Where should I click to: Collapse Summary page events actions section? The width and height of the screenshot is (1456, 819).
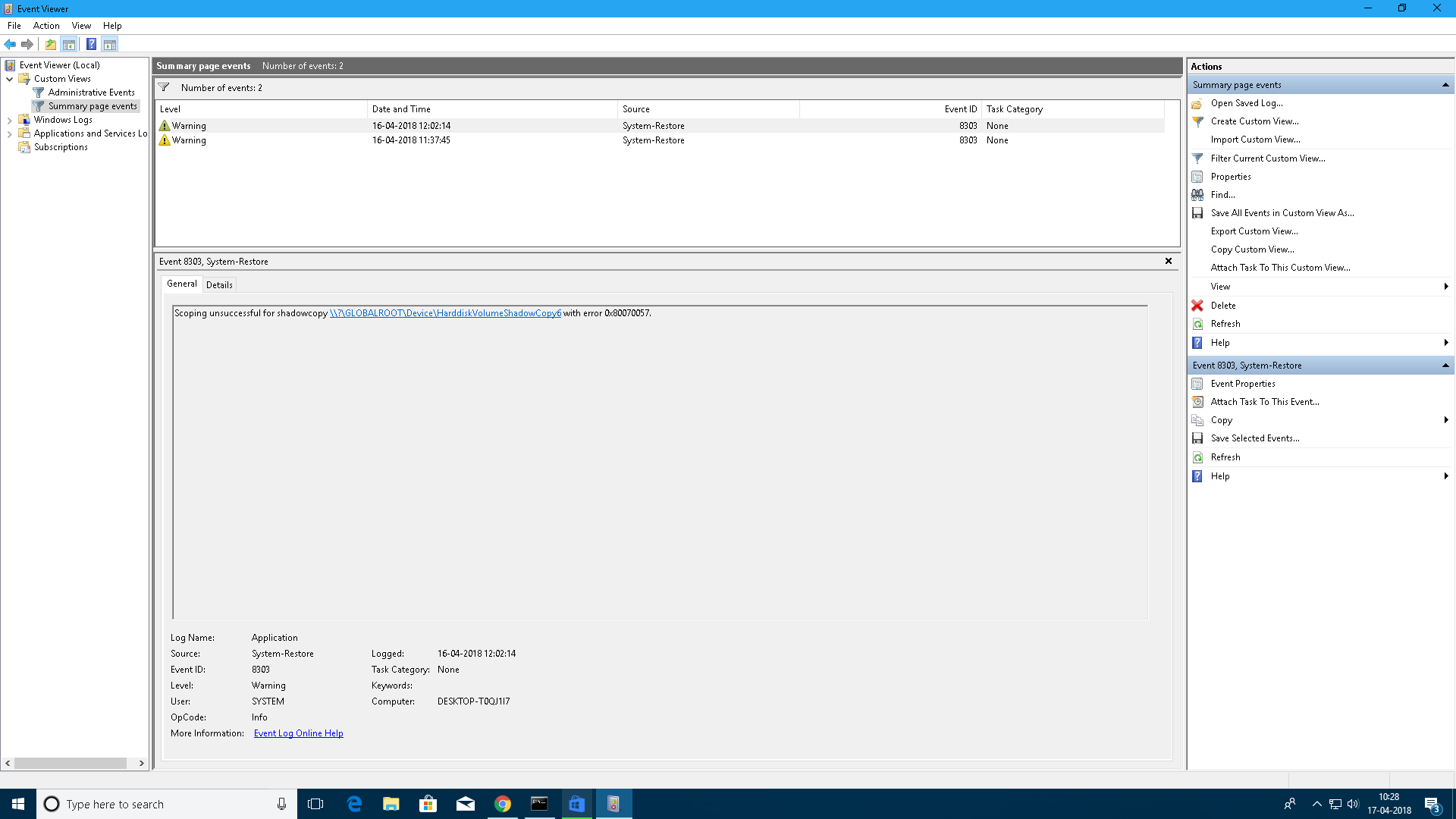[x=1445, y=85]
